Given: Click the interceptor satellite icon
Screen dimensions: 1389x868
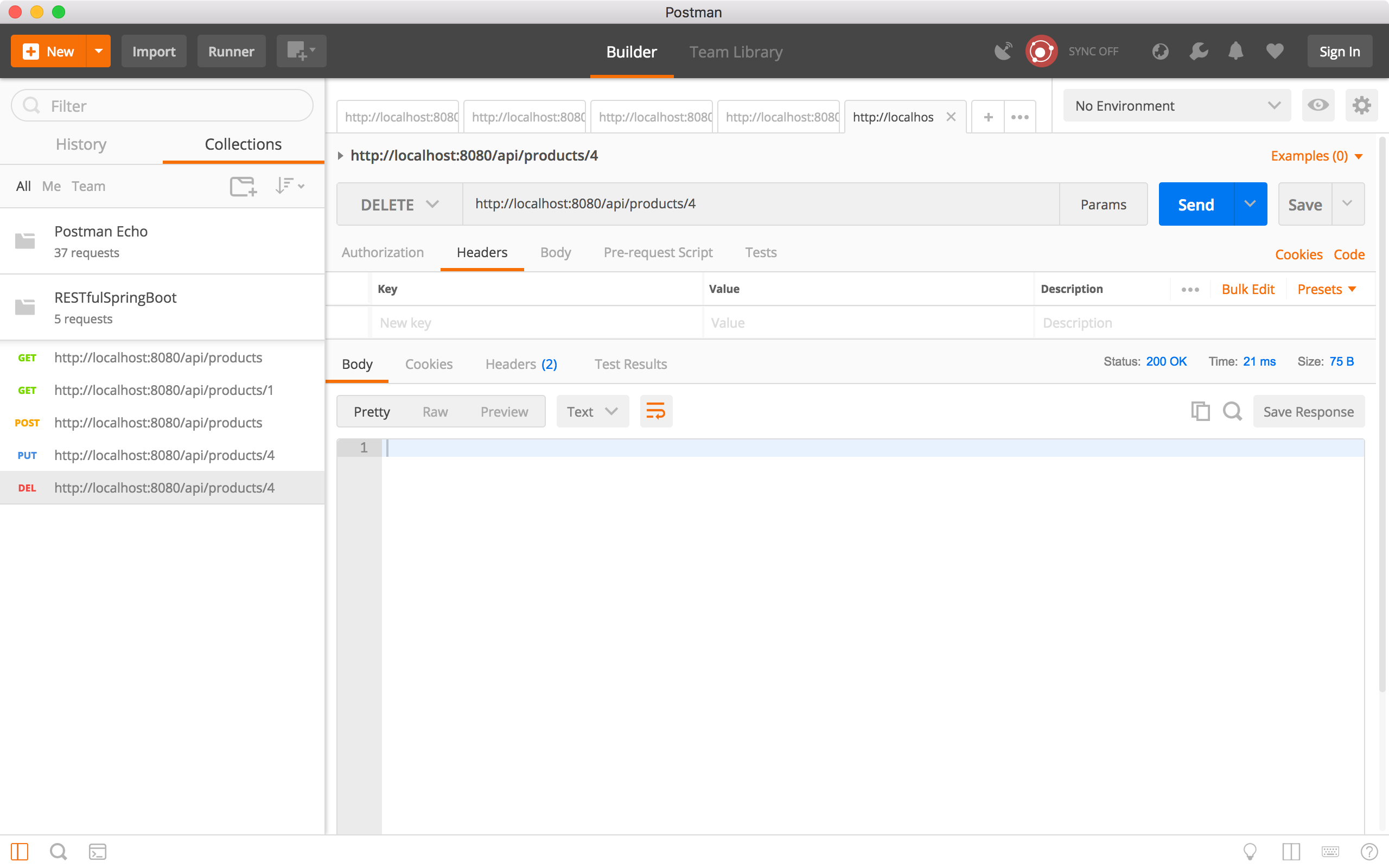Looking at the screenshot, I should pyautogui.click(x=1003, y=51).
